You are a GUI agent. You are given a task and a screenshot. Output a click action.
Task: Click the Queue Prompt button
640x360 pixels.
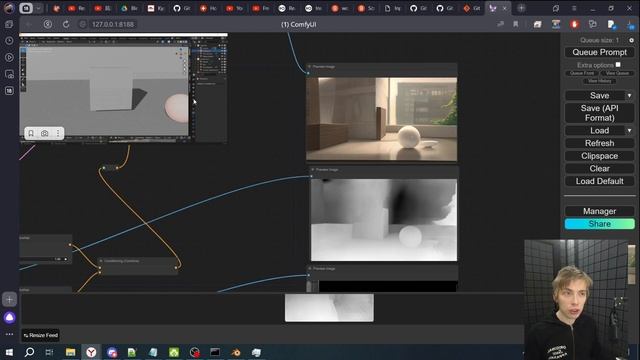click(x=599, y=52)
